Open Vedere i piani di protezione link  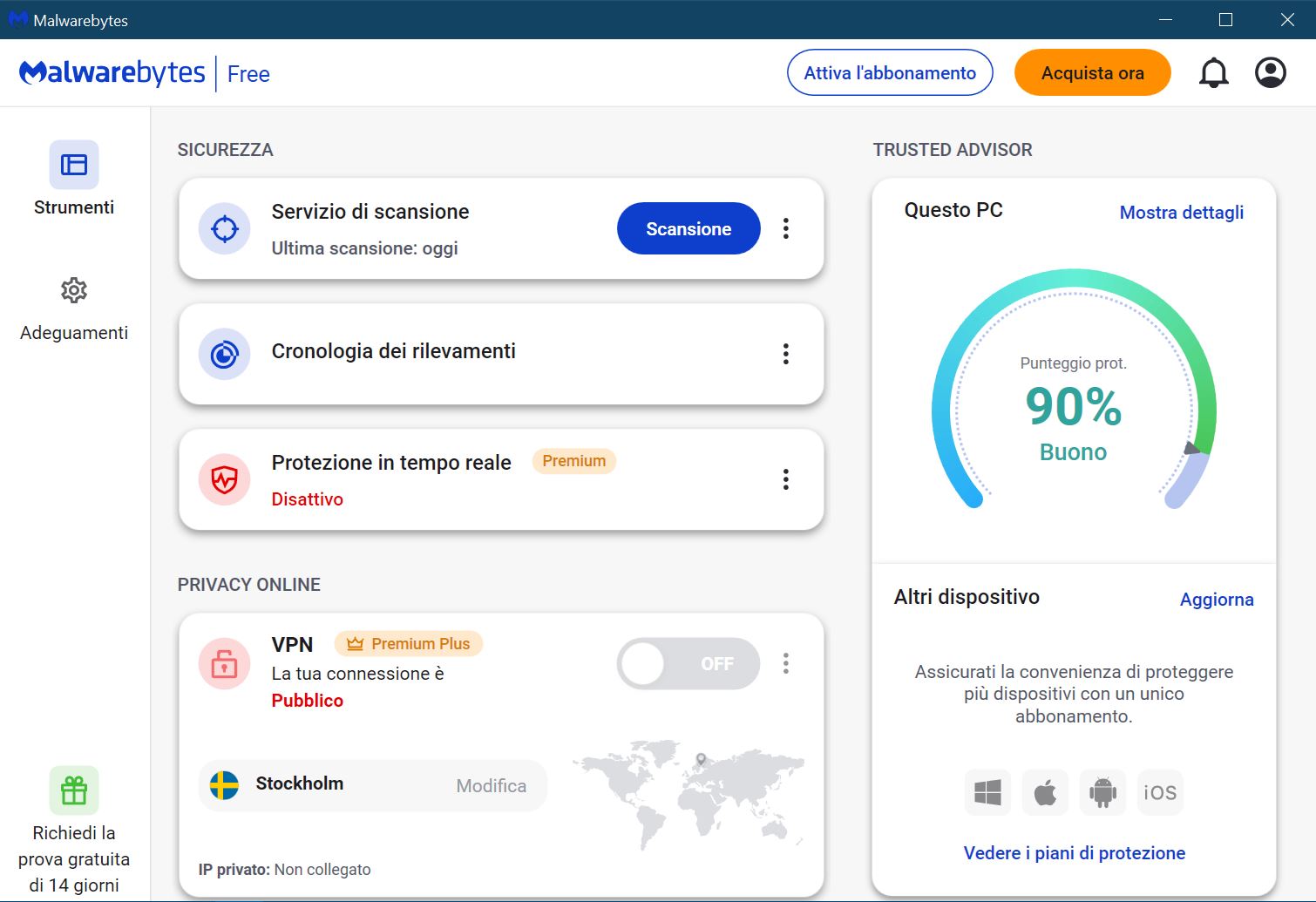[x=1075, y=853]
